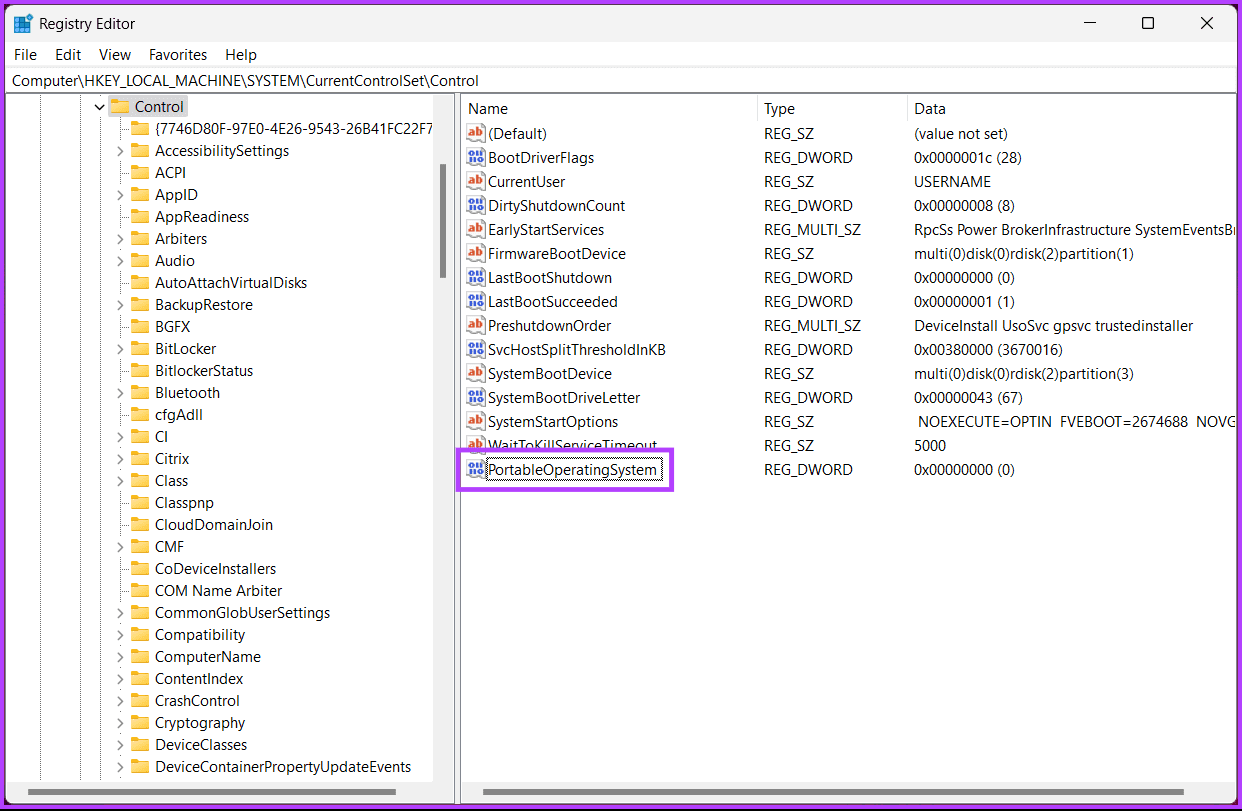The height and width of the screenshot is (811, 1242).
Task: Click the Cryptography folder icon in tree
Action: click(140, 723)
